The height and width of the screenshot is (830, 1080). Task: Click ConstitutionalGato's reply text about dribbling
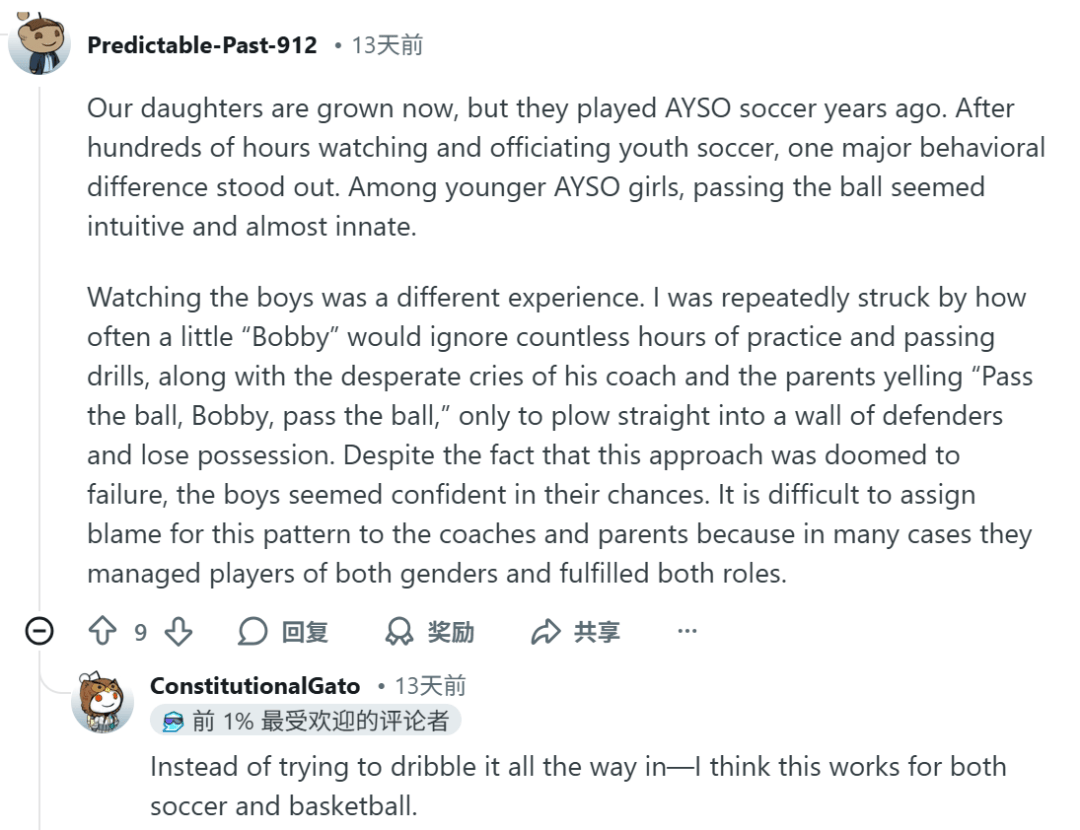click(x=577, y=786)
